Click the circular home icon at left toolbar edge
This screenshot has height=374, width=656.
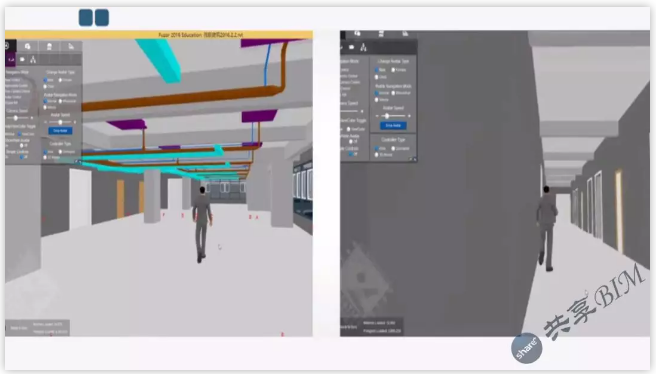8,46
